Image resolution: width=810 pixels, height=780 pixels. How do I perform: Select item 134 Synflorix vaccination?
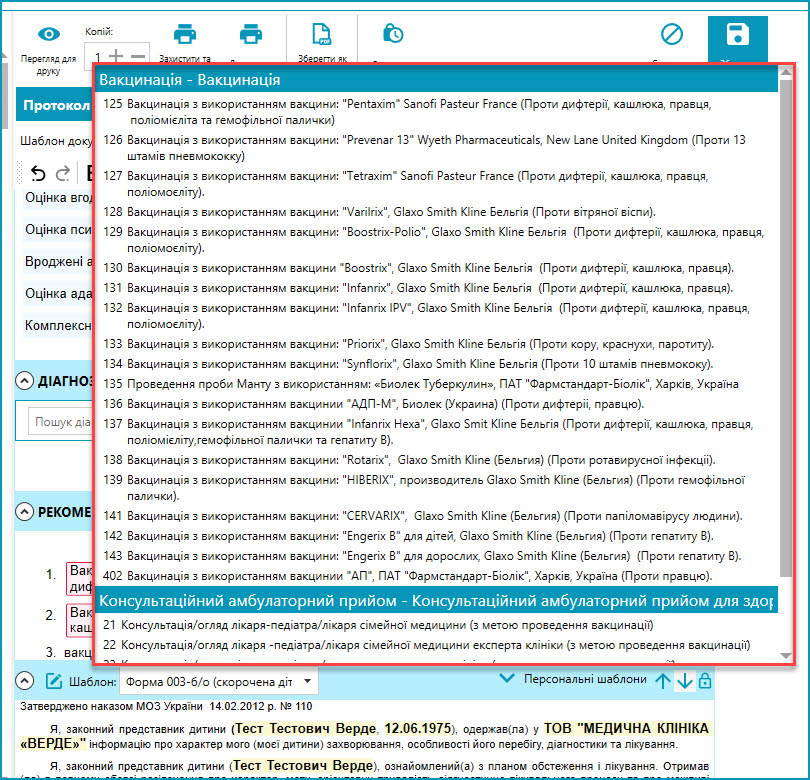(x=437, y=364)
